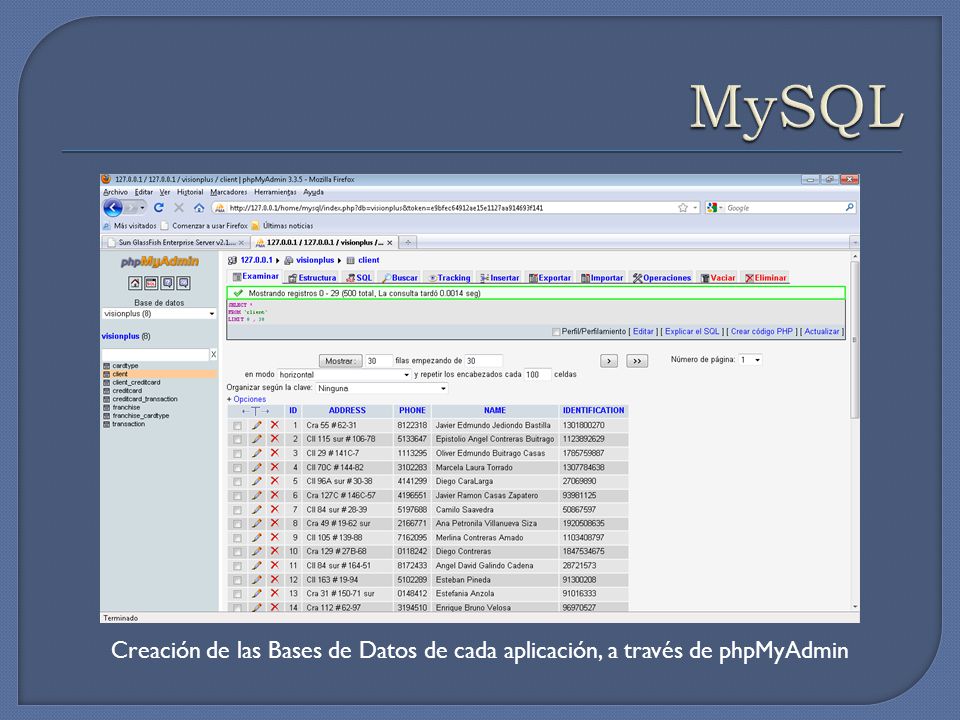The image size is (960, 720).
Task: Click the stop loading X icon
Action: point(179,208)
